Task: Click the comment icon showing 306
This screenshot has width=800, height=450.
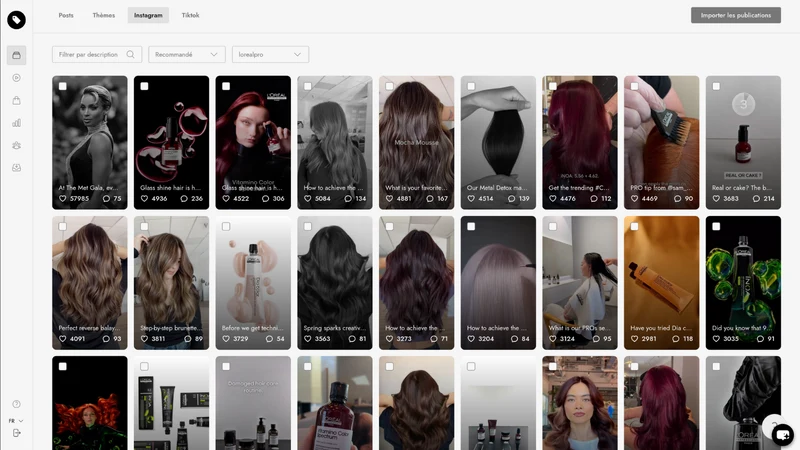Action: (x=265, y=198)
